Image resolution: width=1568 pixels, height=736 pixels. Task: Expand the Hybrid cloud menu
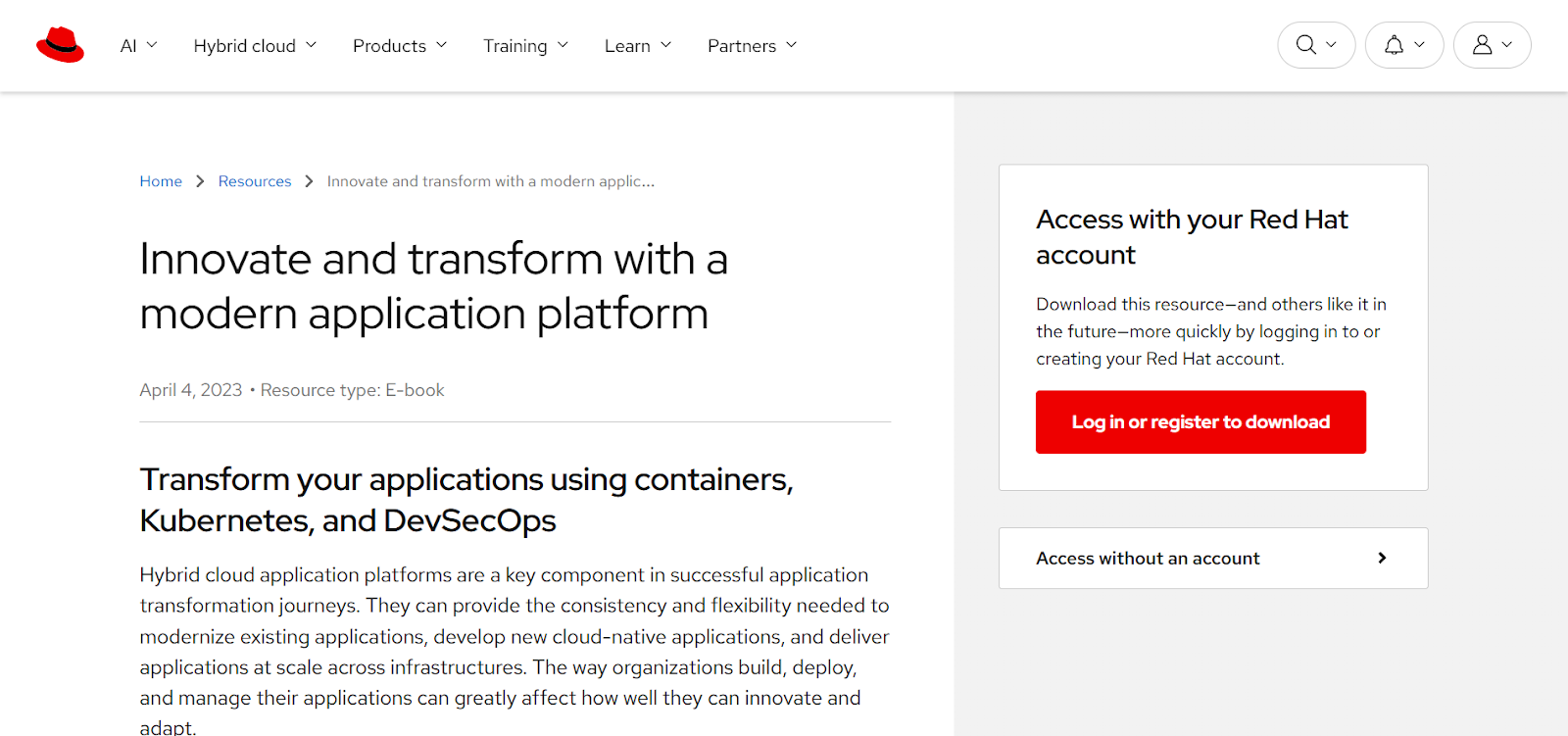[x=255, y=46]
